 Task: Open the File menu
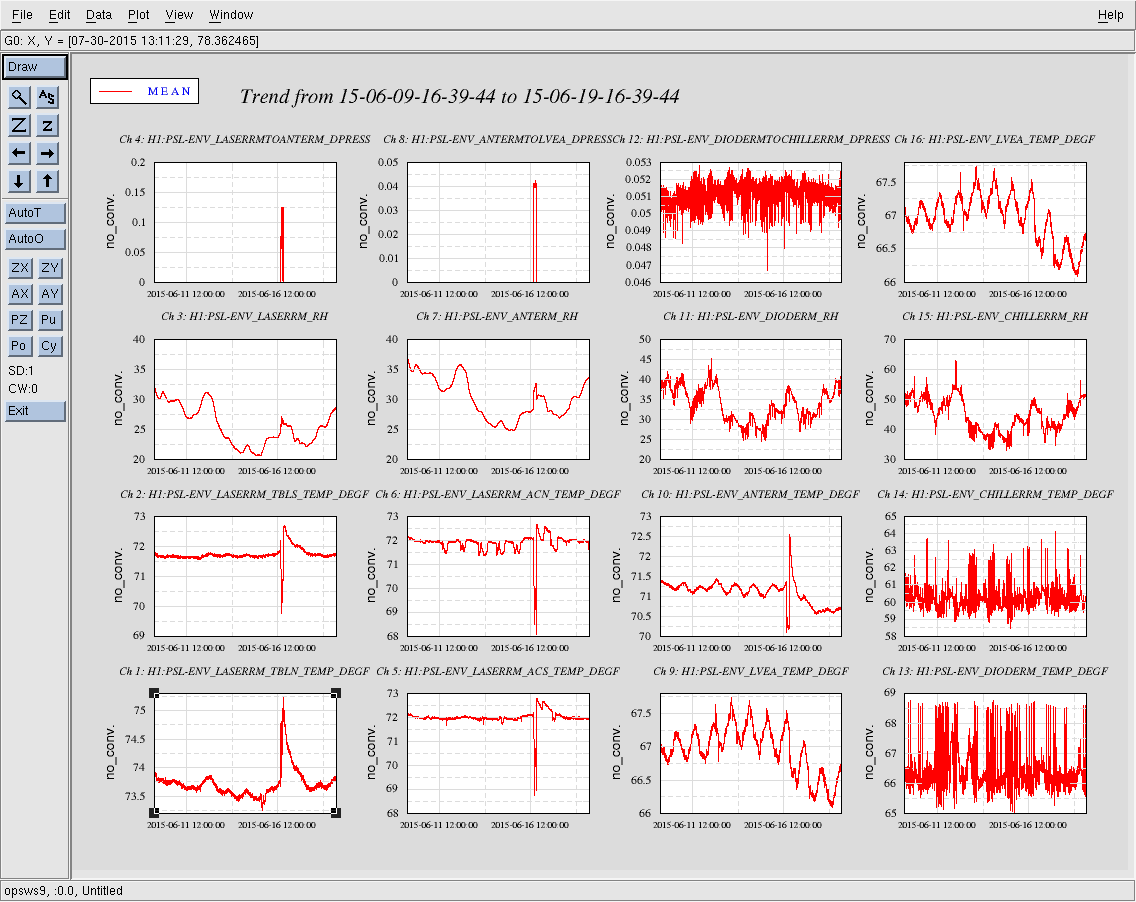pos(22,15)
